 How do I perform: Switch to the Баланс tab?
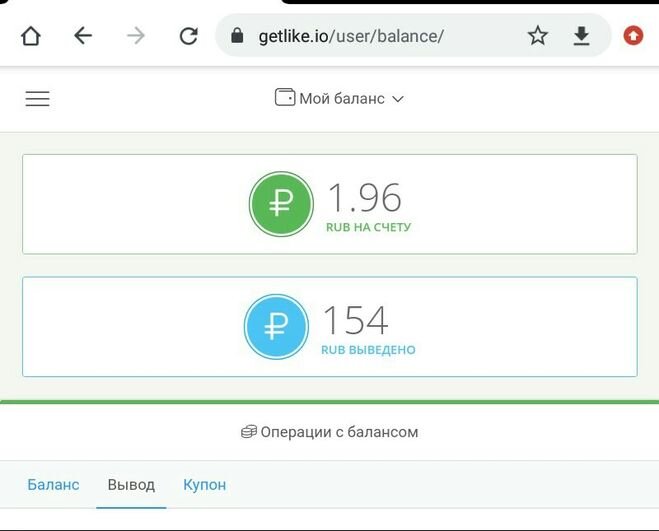(x=53, y=485)
